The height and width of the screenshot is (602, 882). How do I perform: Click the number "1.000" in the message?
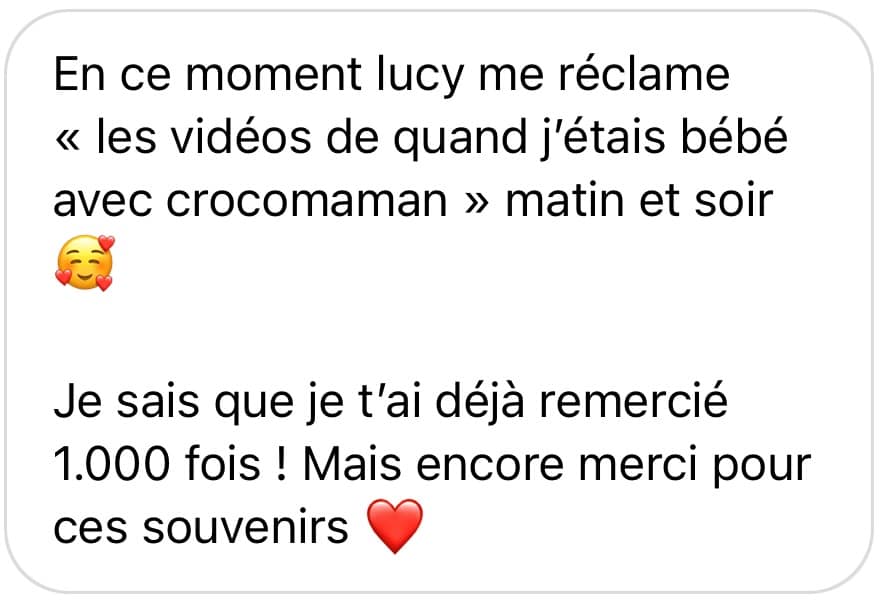(112, 464)
